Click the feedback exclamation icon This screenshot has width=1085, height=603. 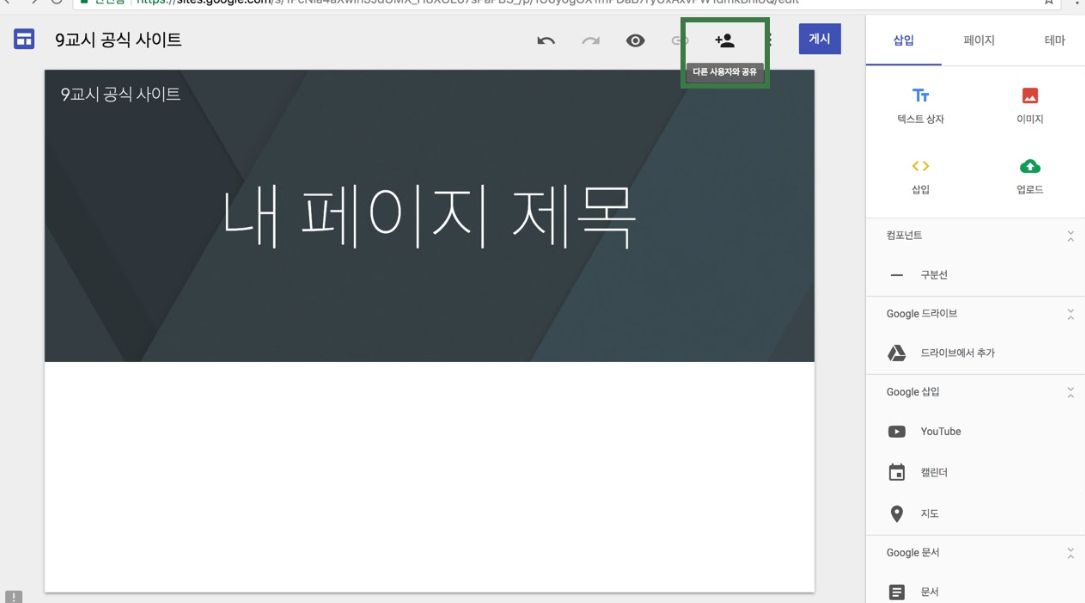point(14,596)
